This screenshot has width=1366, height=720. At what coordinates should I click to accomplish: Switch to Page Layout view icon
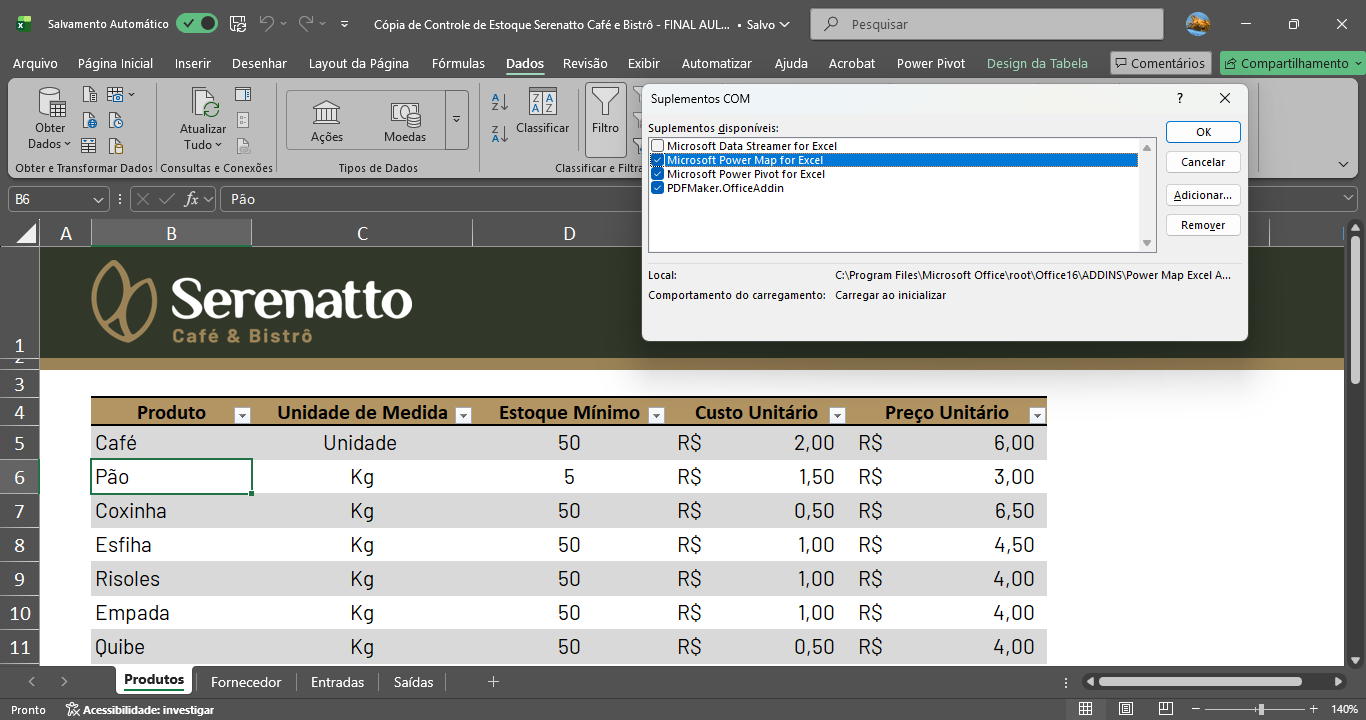pyautogui.click(x=1126, y=709)
